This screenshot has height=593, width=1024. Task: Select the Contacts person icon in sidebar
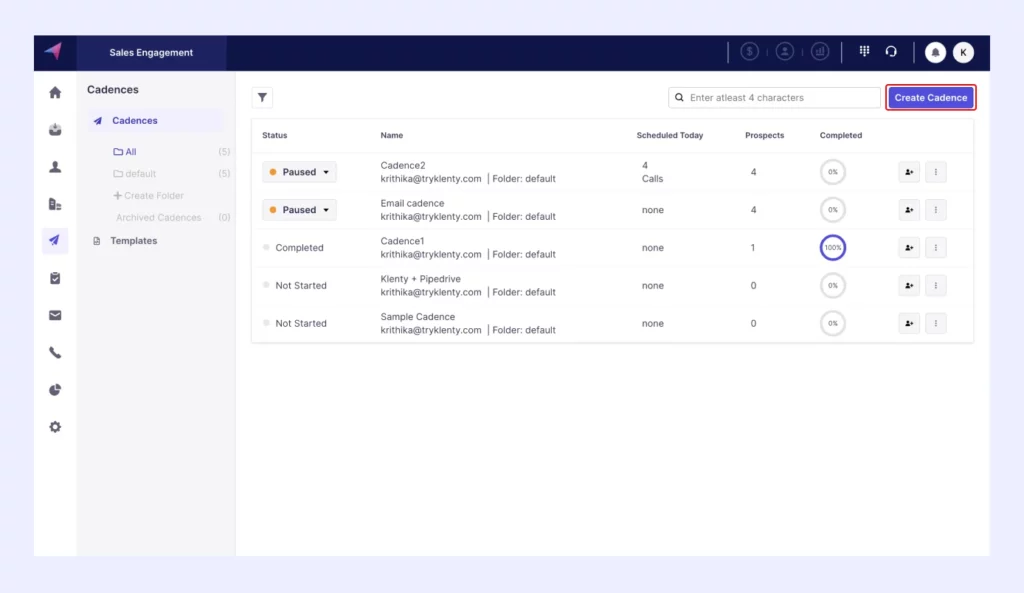(x=55, y=166)
